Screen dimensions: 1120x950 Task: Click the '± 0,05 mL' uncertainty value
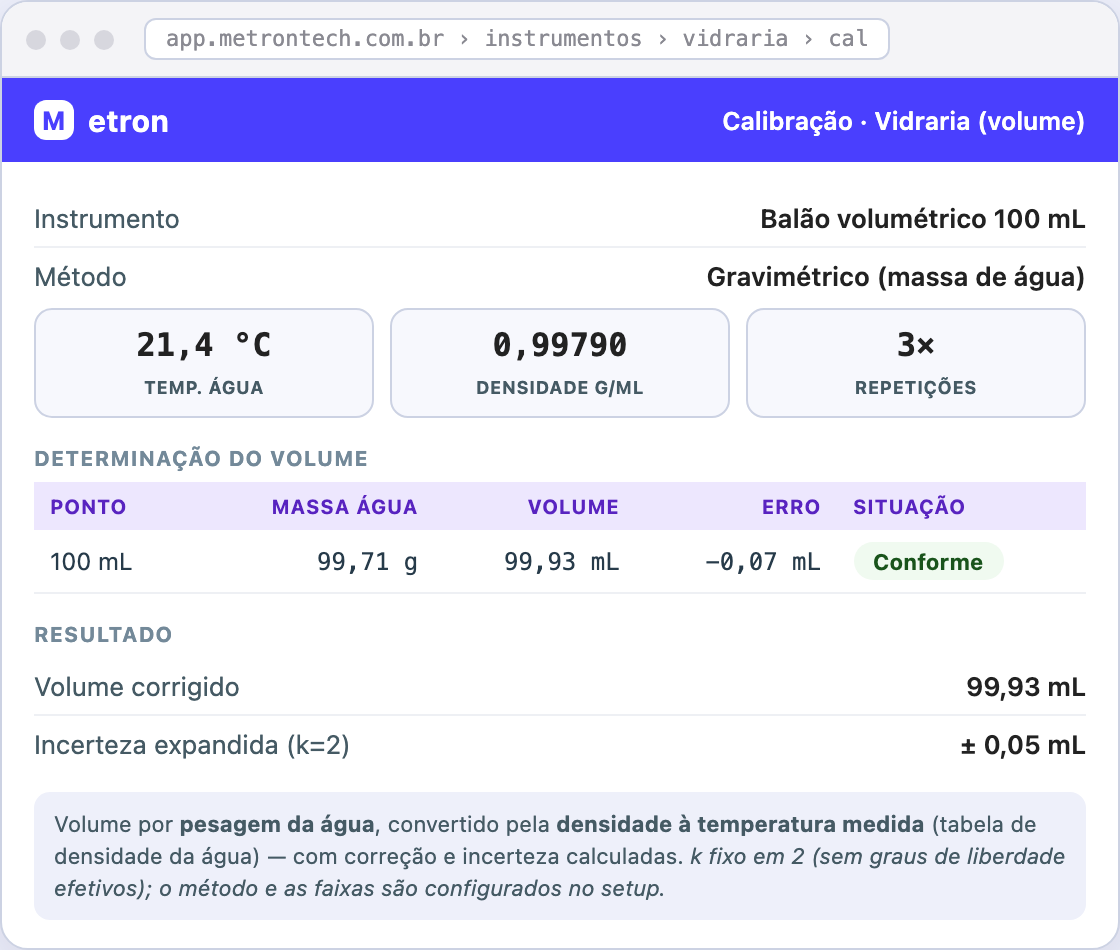pyautogui.click(x=1023, y=745)
